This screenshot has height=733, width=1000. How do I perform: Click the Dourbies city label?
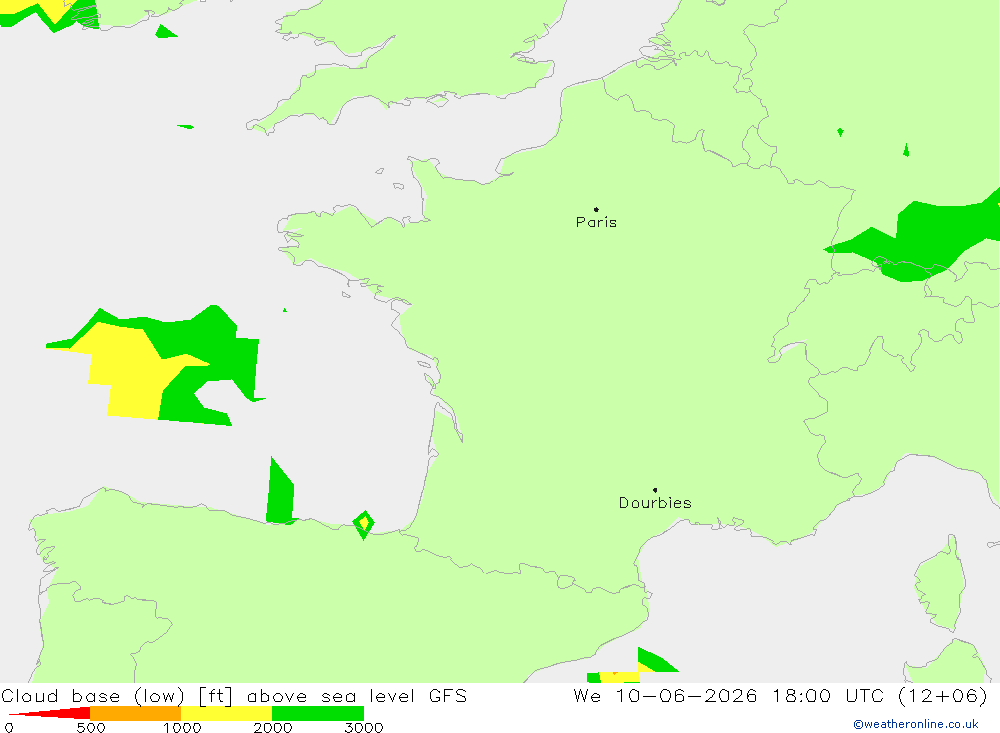click(x=655, y=503)
